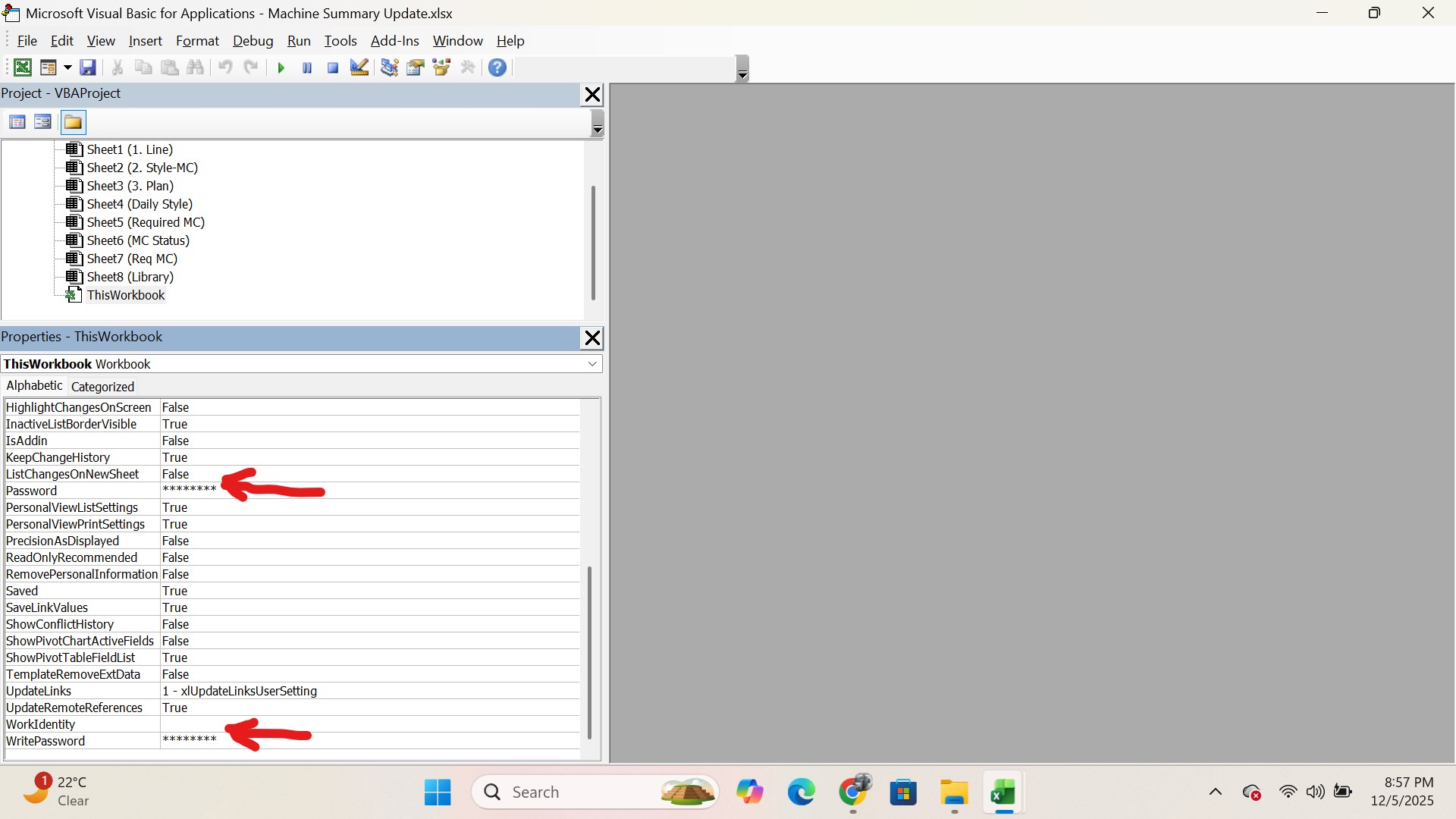The image size is (1456, 819).
Task: Switch to the Categorized tab
Action: tap(102, 387)
